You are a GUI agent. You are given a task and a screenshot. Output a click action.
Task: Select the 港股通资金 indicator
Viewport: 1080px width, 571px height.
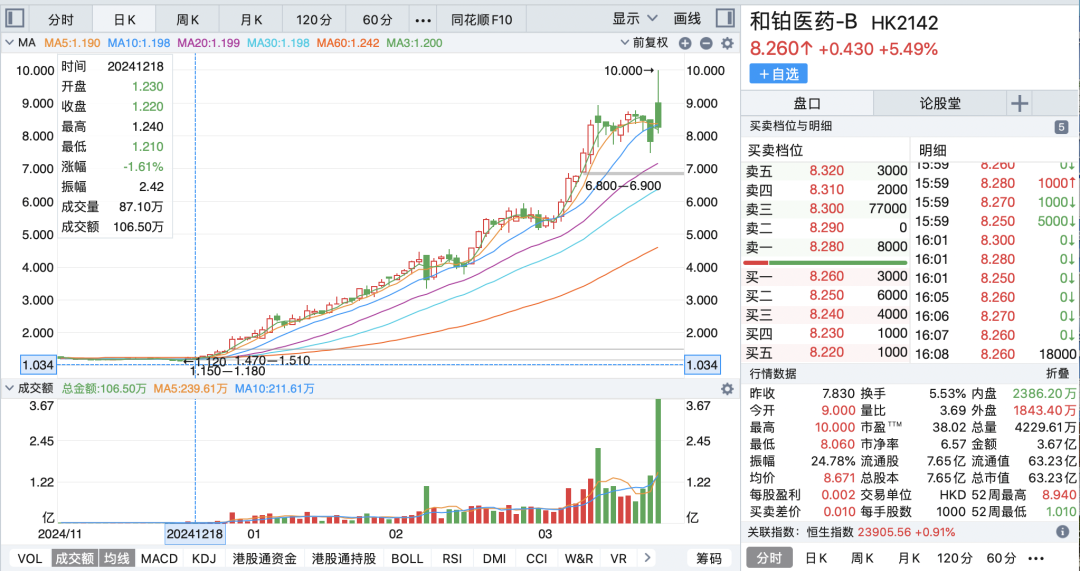coord(264,558)
